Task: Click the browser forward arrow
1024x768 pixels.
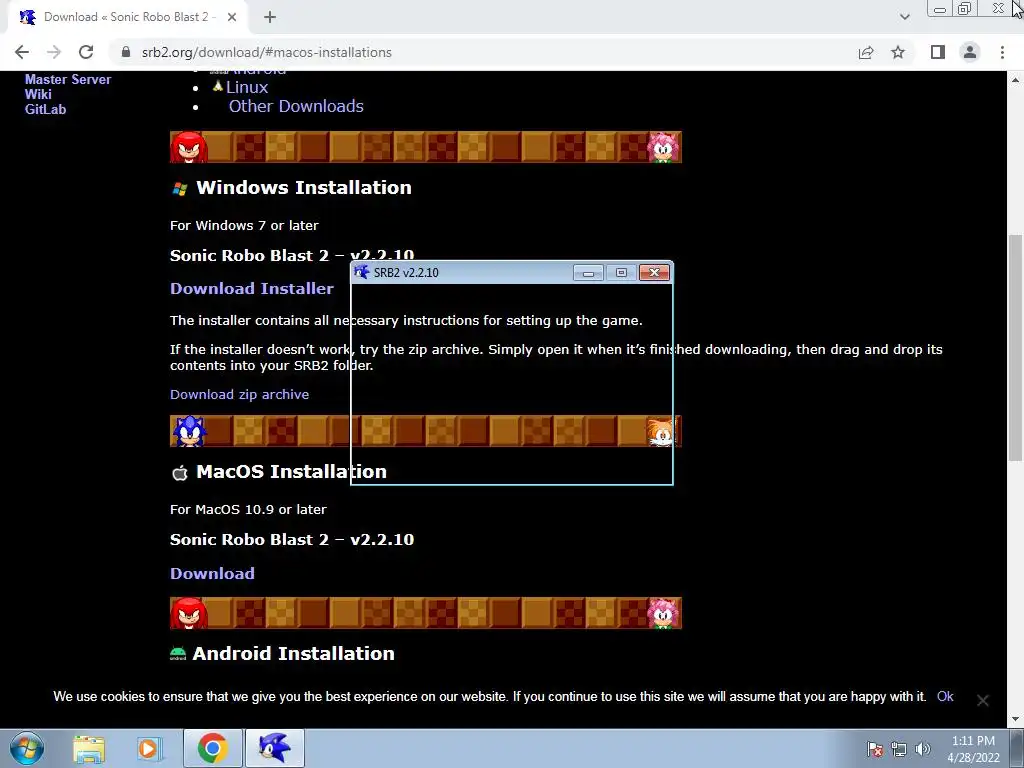Action: [x=54, y=52]
